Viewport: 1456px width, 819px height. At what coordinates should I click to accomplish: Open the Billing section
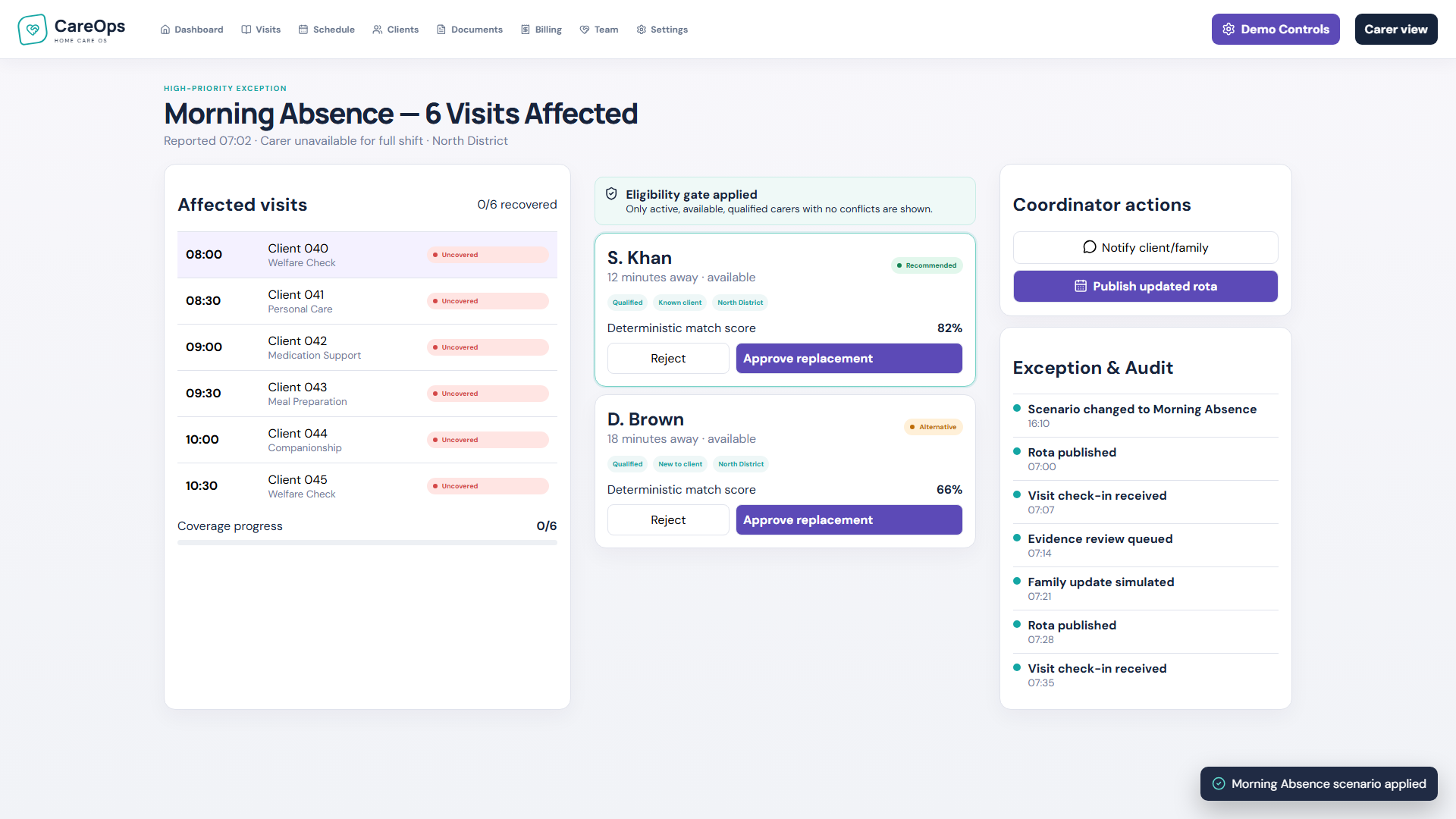pyautogui.click(x=541, y=30)
